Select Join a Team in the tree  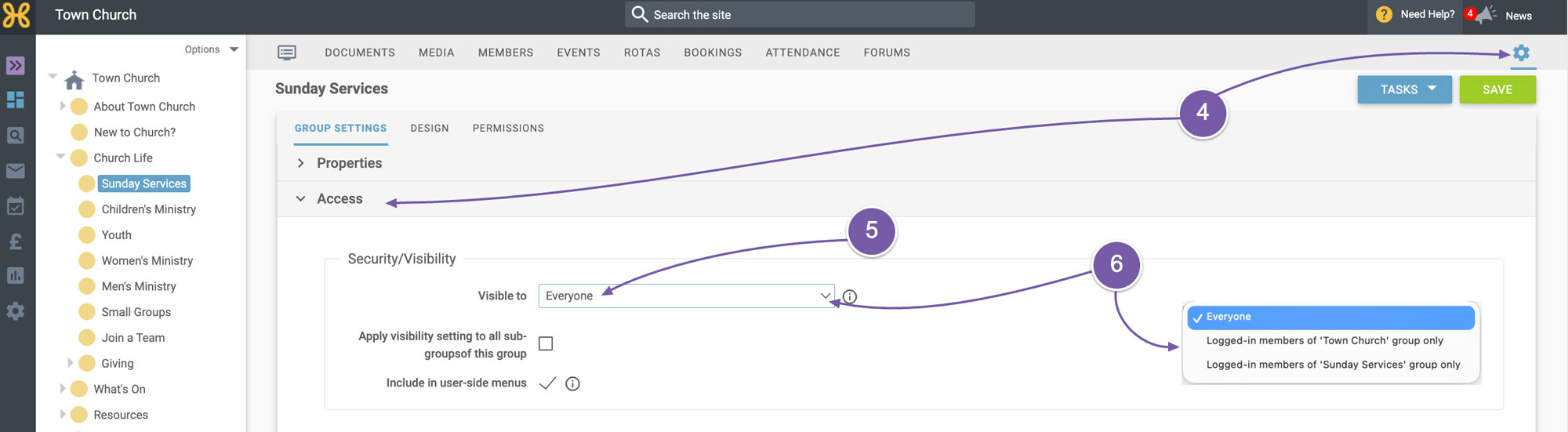(x=133, y=338)
